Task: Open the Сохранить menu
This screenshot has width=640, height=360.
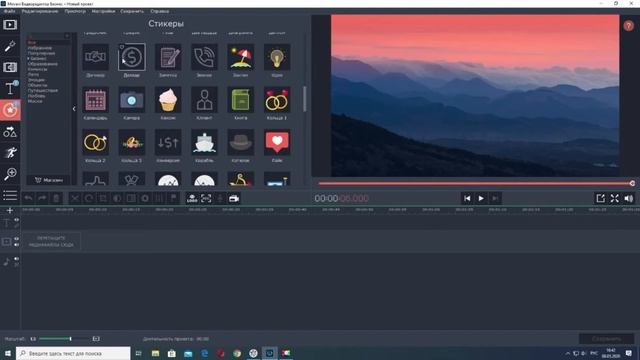Action: pyautogui.click(x=132, y=11)
